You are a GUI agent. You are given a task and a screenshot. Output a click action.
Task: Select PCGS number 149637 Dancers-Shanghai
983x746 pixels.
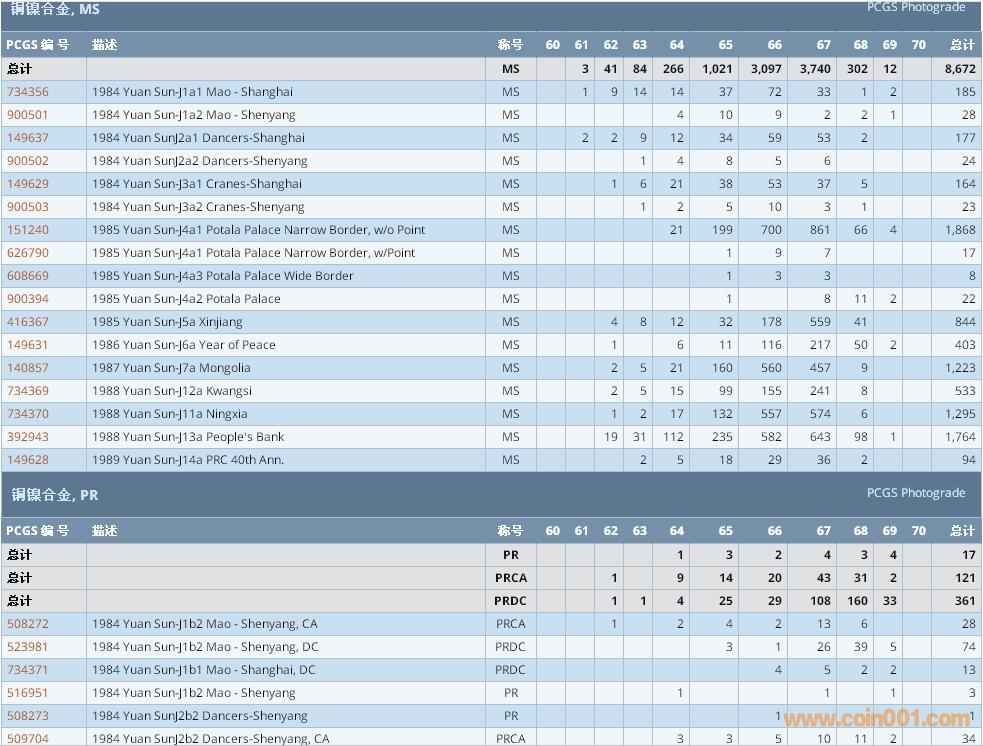pos(28,138)
